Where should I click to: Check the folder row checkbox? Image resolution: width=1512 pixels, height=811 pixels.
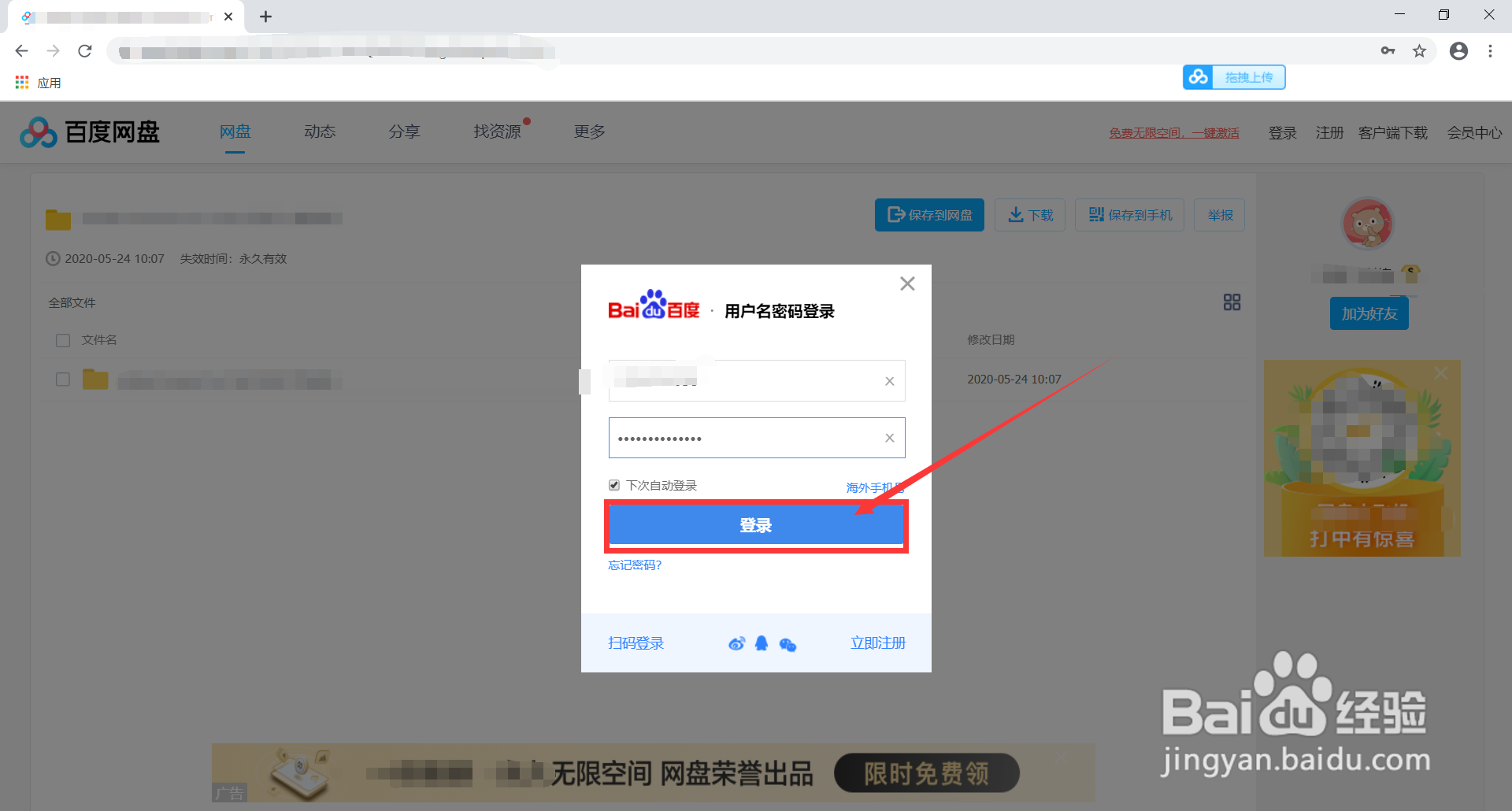coord(63,380)
